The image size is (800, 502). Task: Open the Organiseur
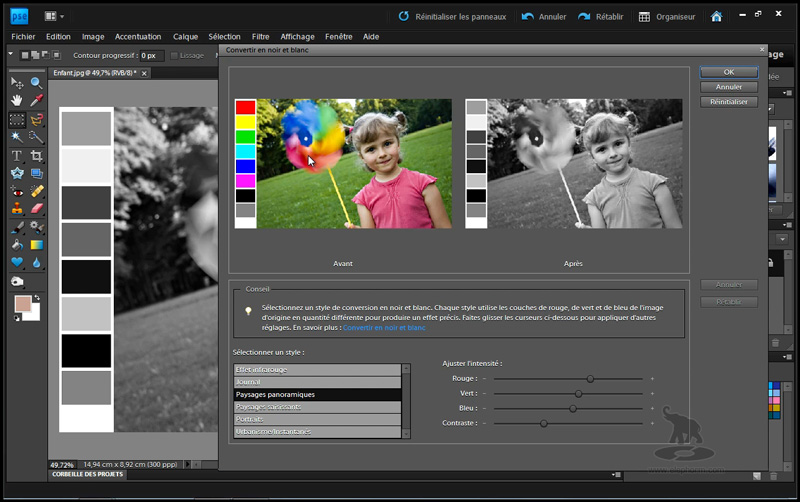pos(667,17)
